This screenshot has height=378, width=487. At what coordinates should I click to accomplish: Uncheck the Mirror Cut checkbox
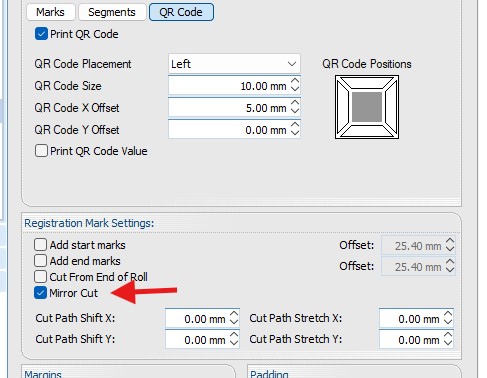pos(40,293)
